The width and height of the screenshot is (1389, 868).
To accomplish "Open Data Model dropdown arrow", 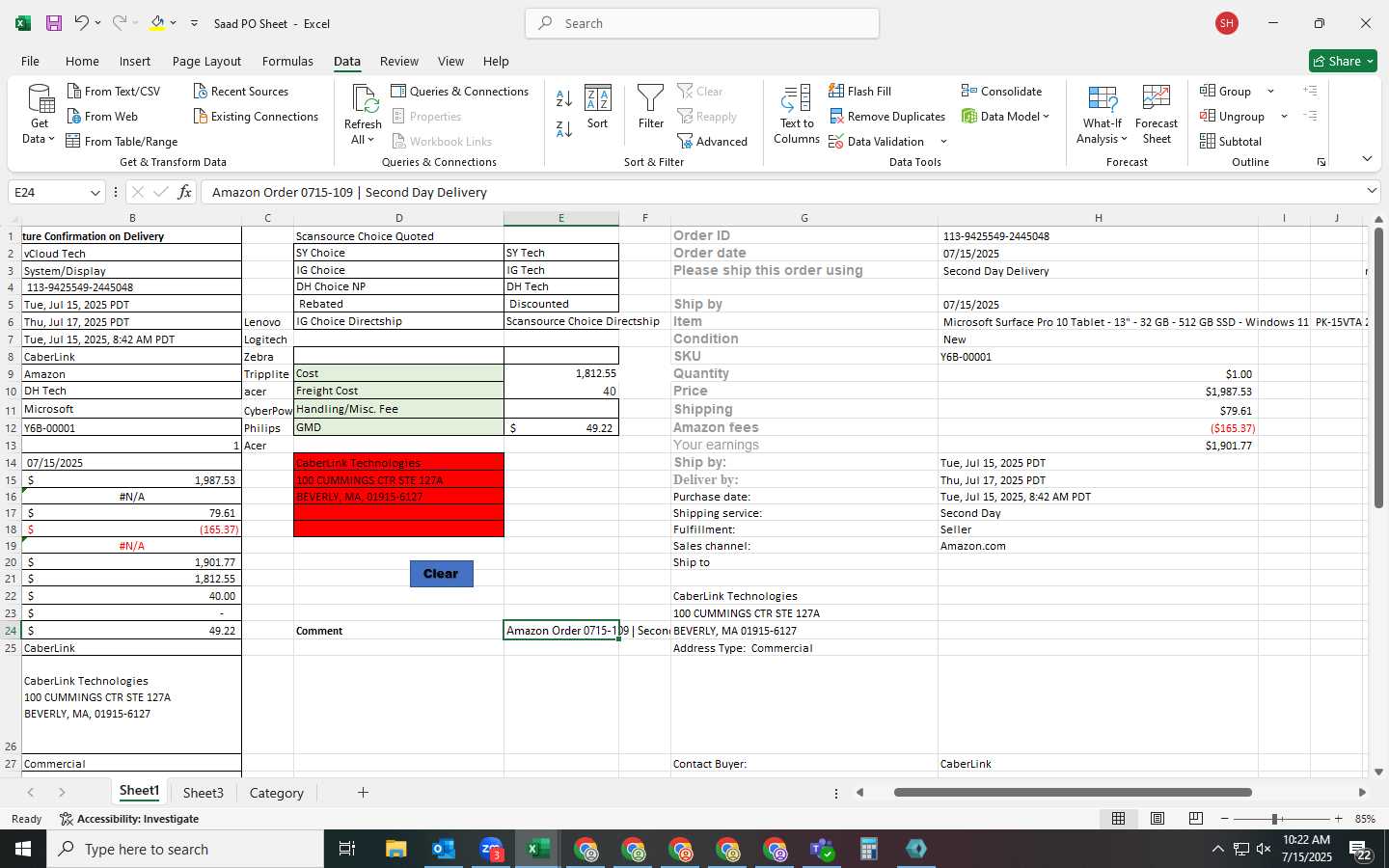I will (x=1046, y=116).
